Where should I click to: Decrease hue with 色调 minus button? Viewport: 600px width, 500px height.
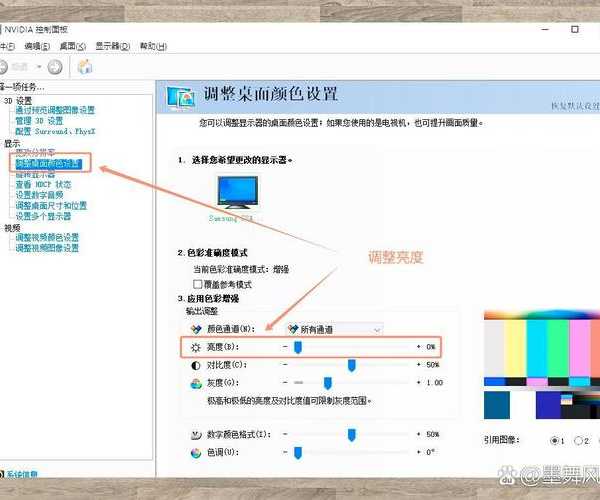point(285,452)
